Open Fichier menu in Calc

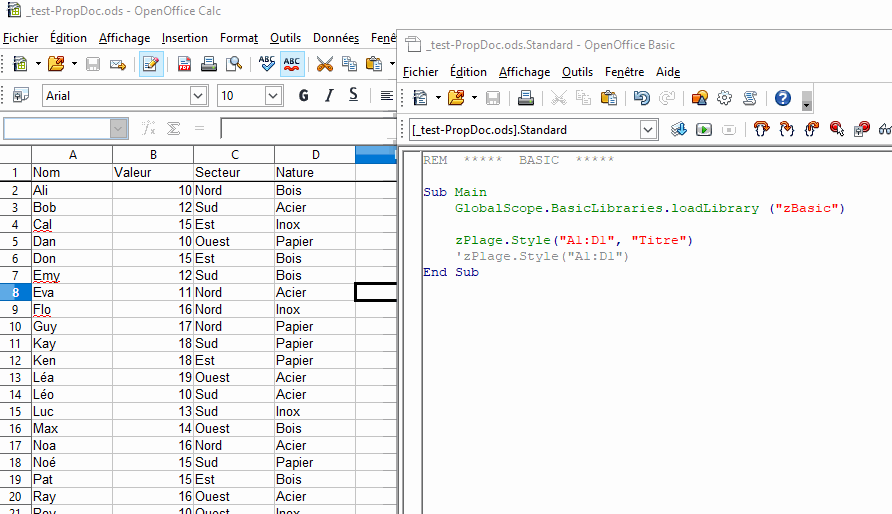20,38
